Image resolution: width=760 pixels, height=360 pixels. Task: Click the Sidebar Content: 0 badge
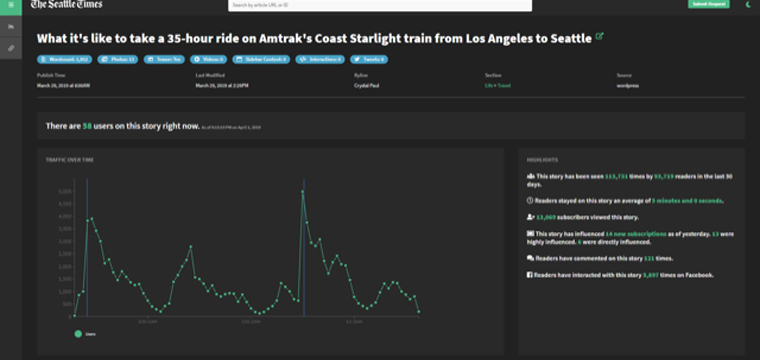261,60
